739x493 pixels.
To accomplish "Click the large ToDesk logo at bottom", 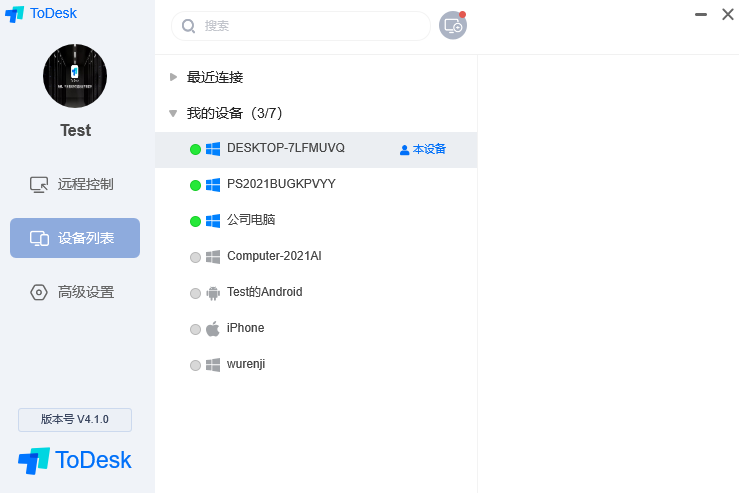I will click(x=74, y=460).
